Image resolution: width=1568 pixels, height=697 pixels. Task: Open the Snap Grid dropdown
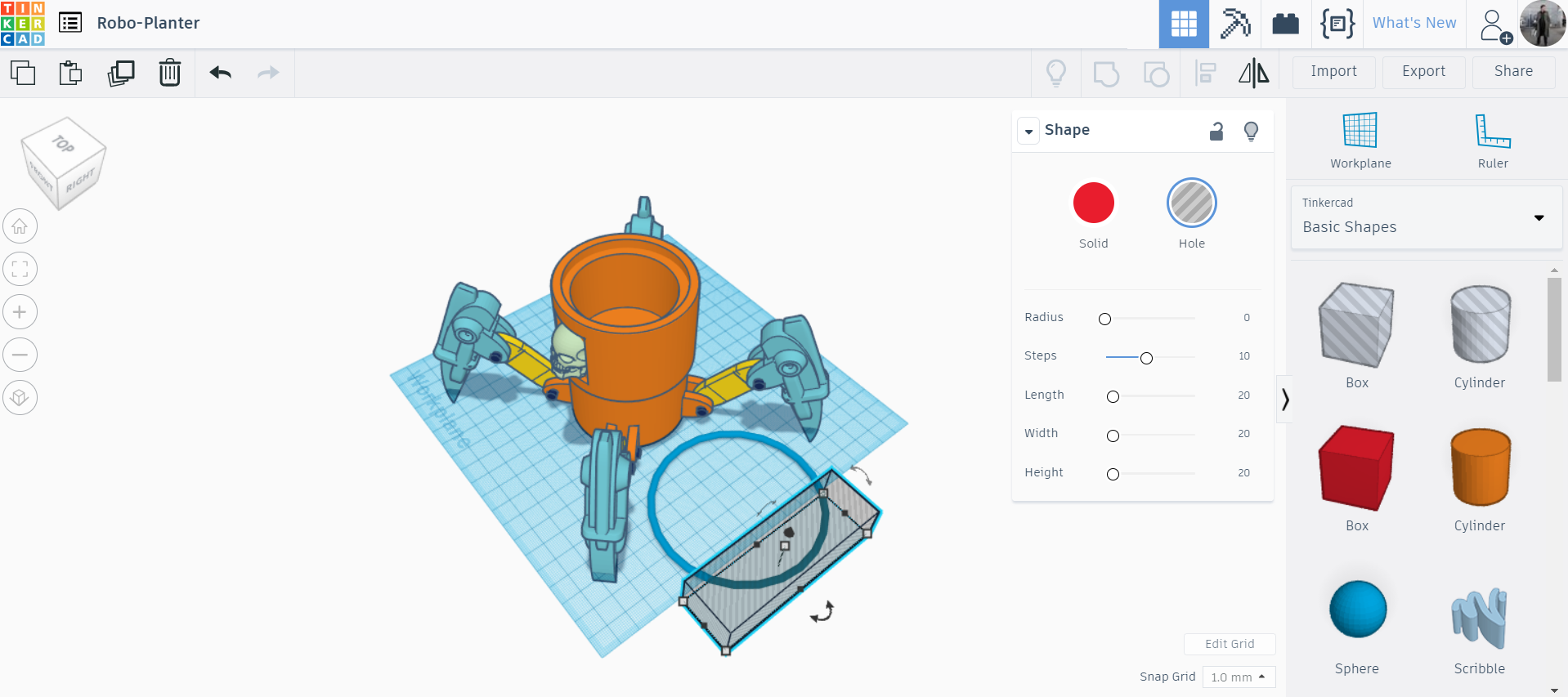point(1239,677)
